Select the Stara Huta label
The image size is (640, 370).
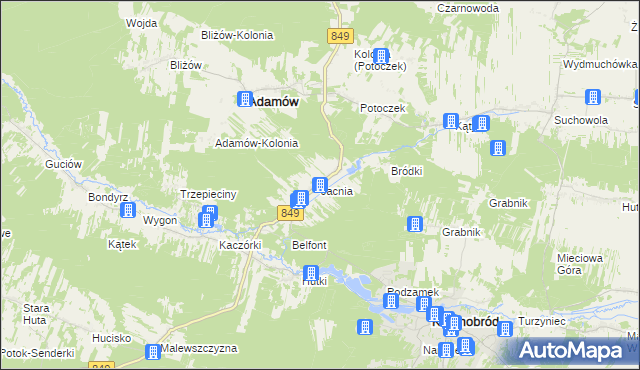coord(36,314)
